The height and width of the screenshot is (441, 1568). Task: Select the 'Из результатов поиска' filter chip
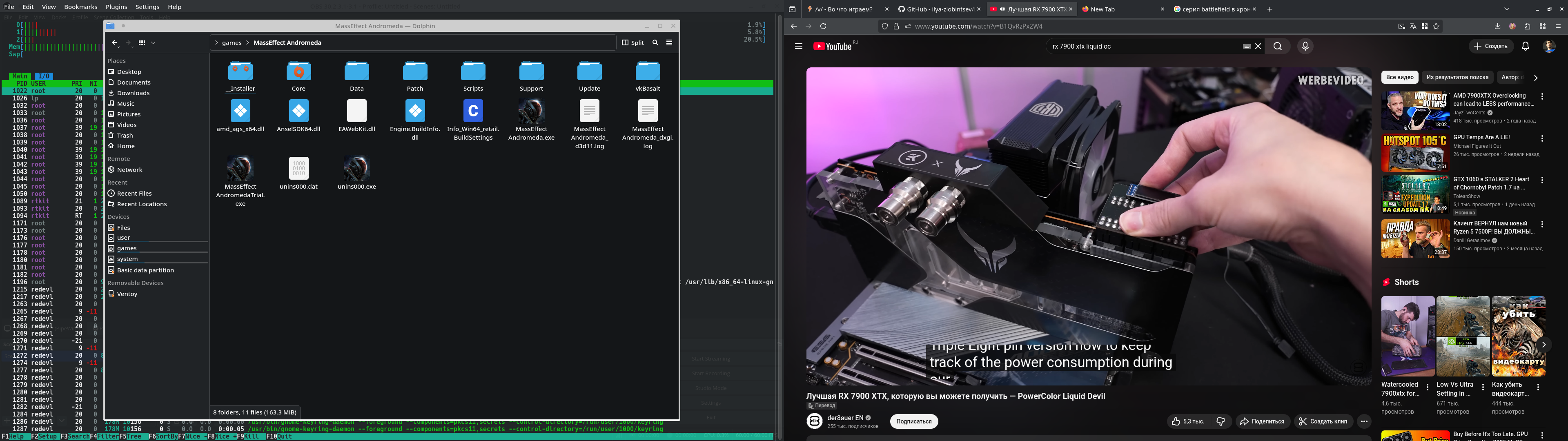(x=1457, y=77)
